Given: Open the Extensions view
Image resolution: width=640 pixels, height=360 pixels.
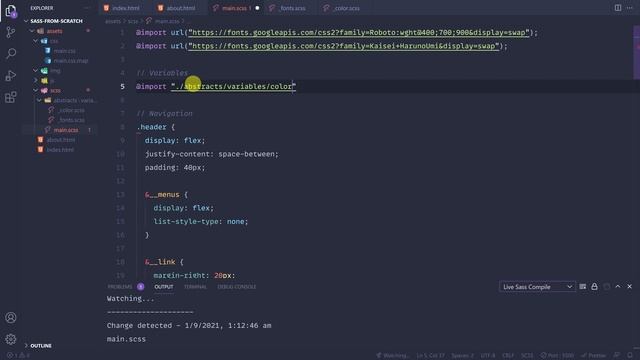Looking at the screenshot, I should 11,97.
